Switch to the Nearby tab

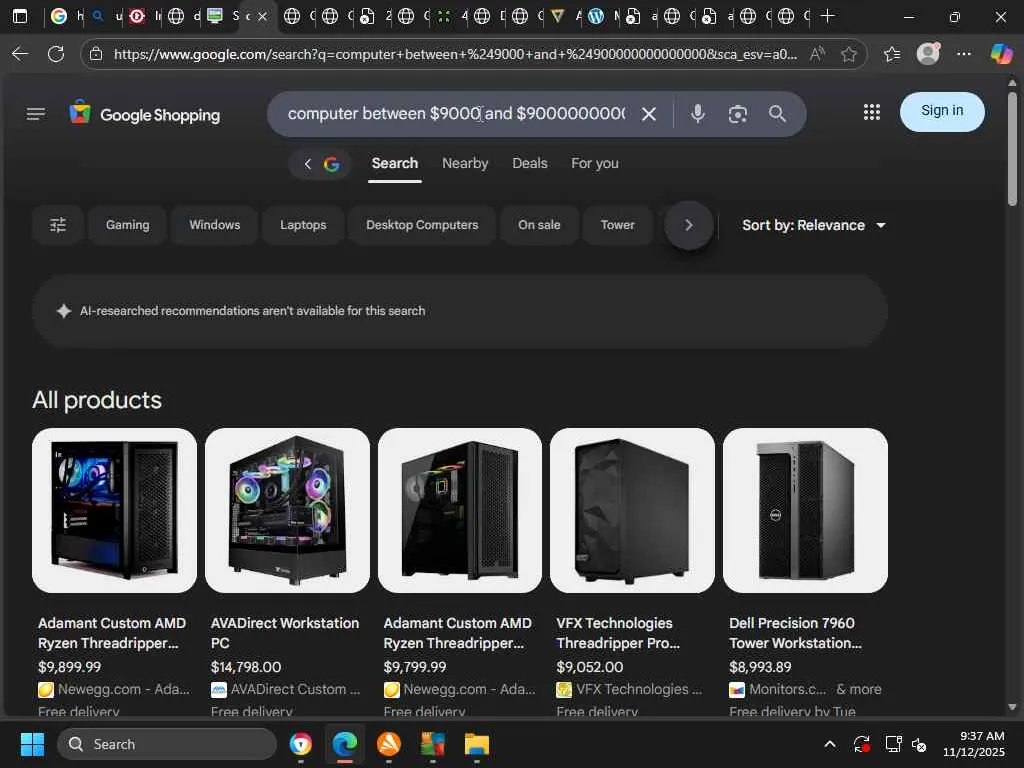[x=465, y=163]
